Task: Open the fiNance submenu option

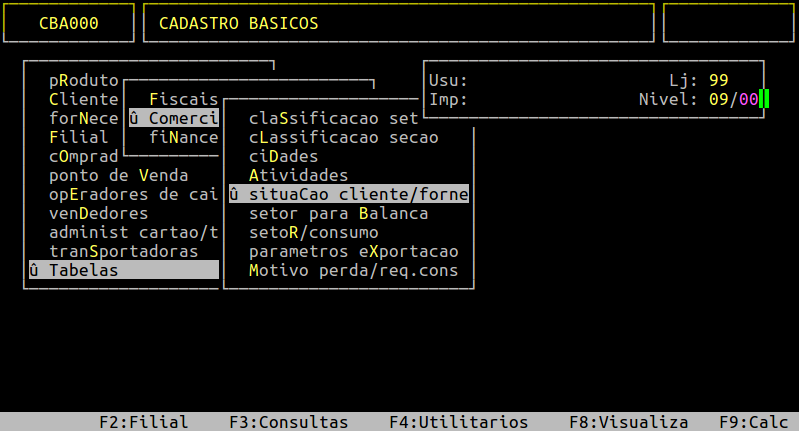Action: [183, 138]
